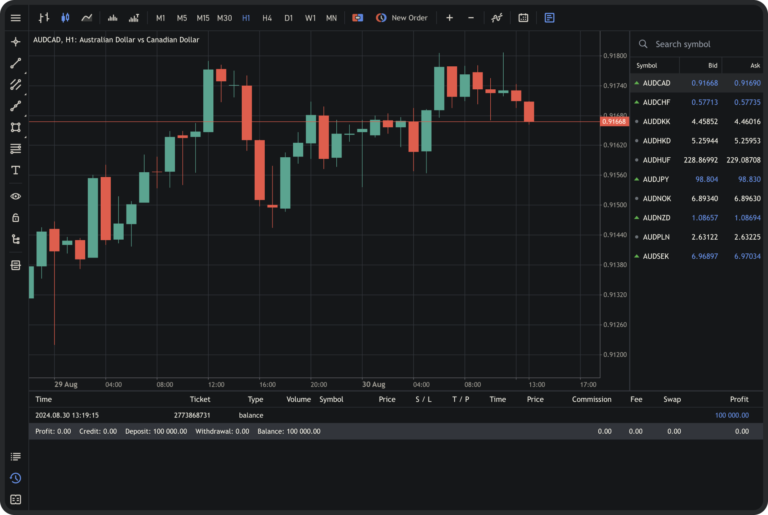Switch chart to bar chart style
Screen dimensions: 768x515
(44, 18)
